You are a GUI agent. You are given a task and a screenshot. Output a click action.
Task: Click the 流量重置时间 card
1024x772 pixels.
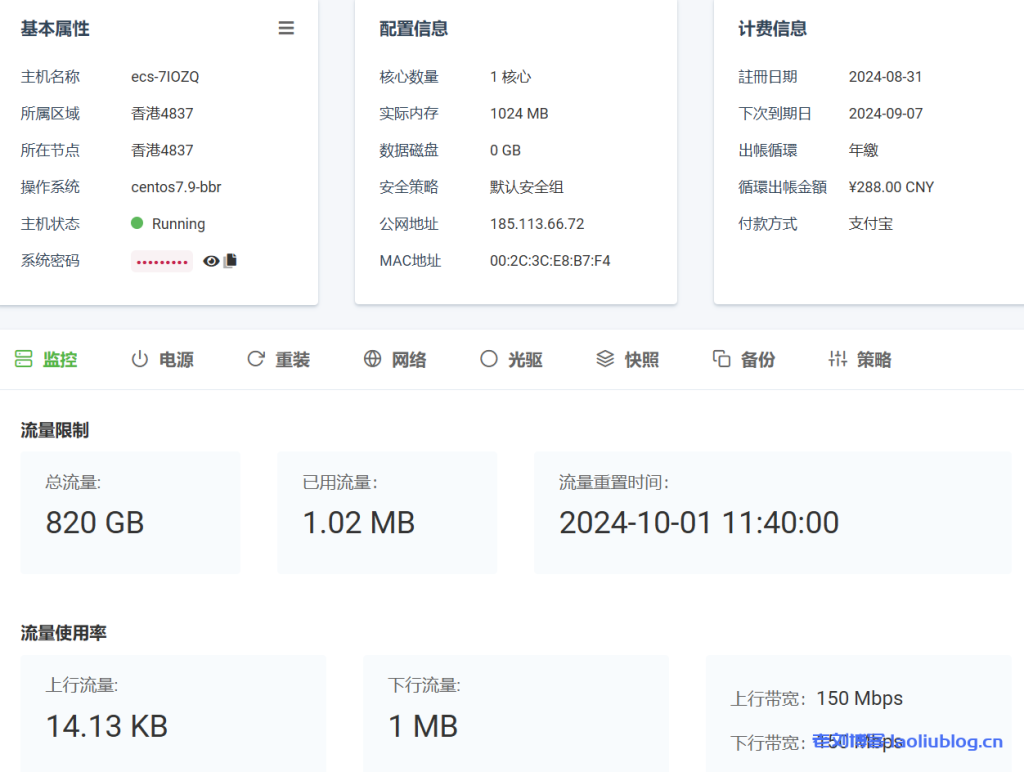tap(772, 513)
